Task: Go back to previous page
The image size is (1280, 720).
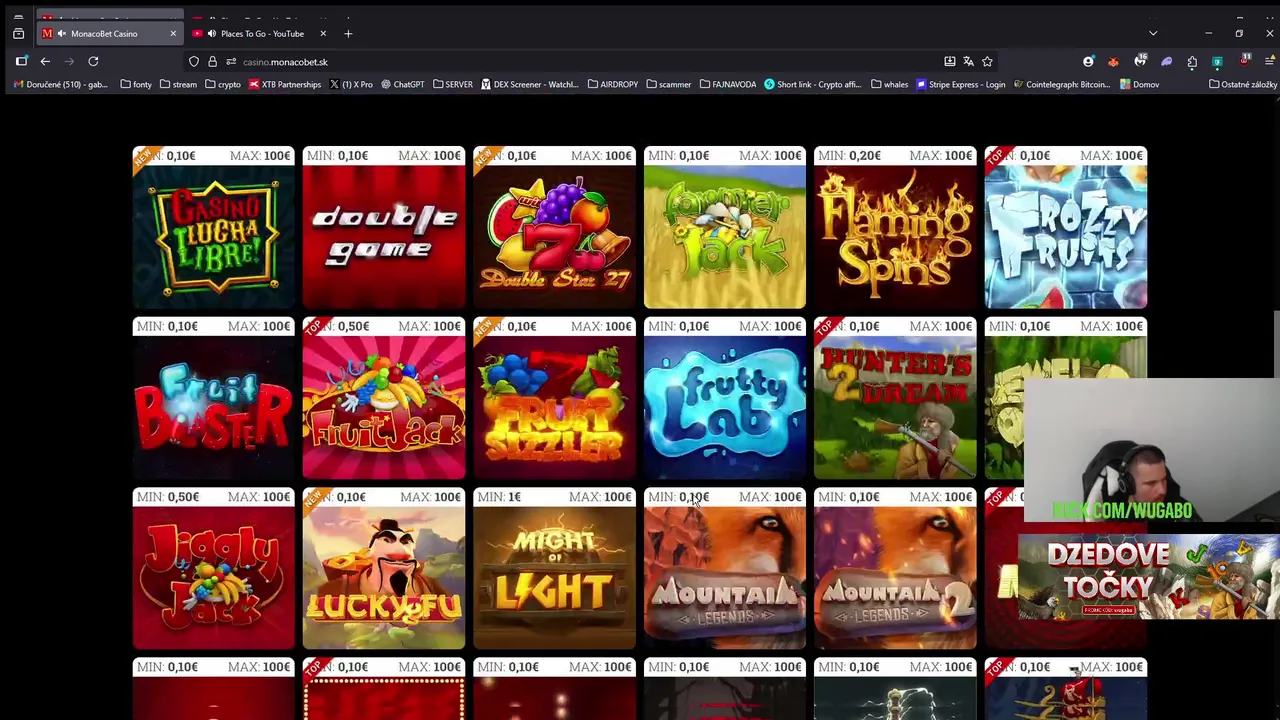Action: (x=45, y=62)
